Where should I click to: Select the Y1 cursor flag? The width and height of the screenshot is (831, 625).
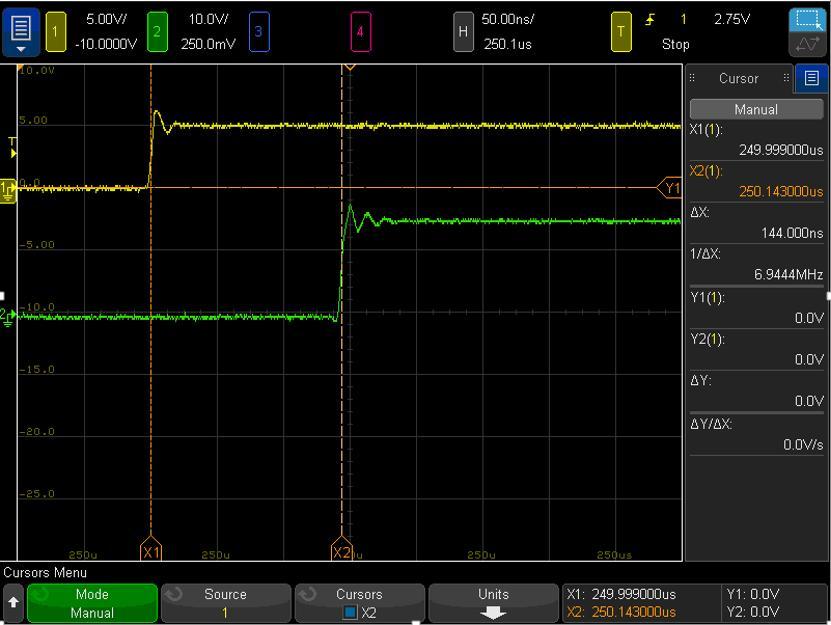[670, 188]
